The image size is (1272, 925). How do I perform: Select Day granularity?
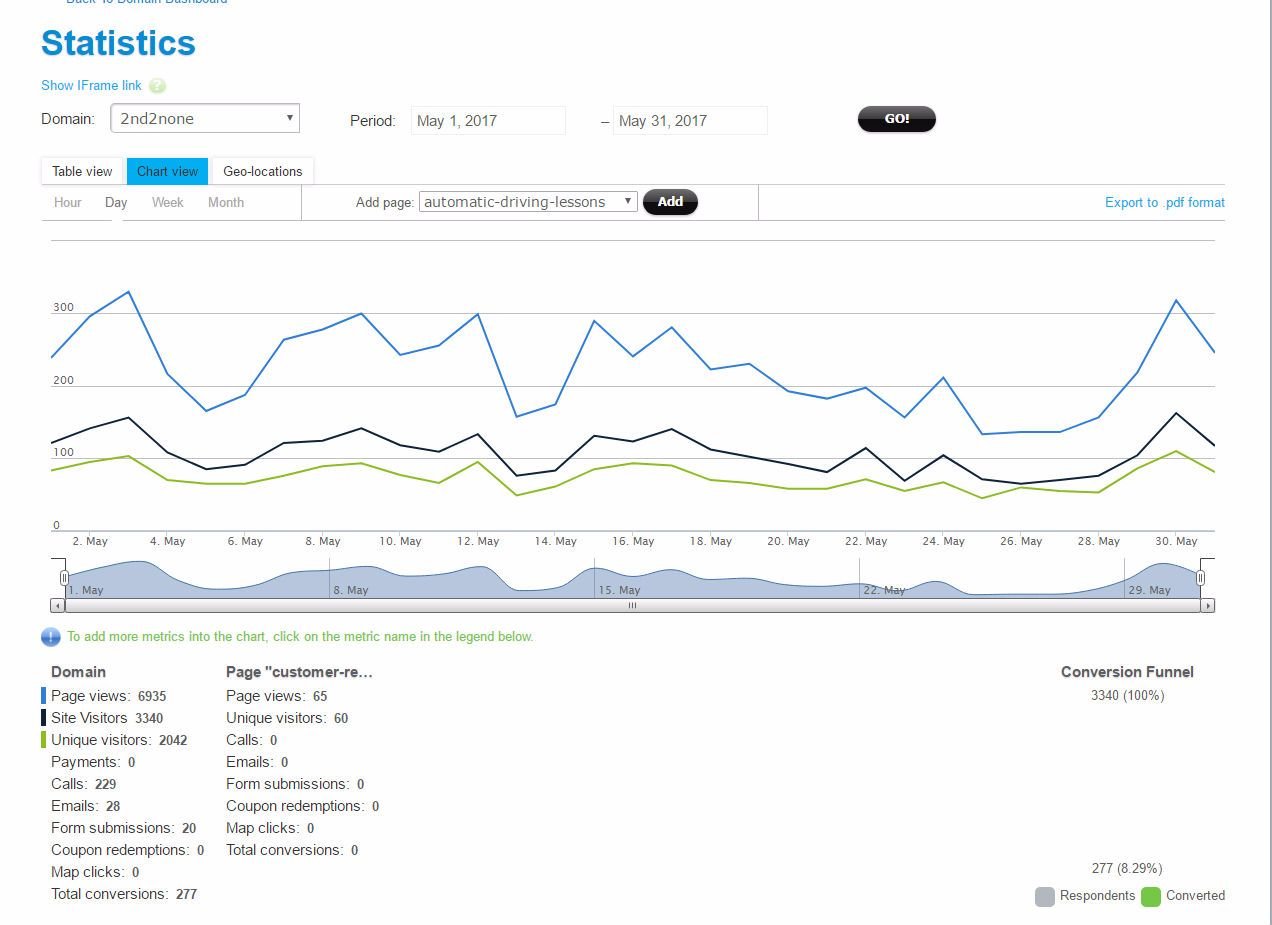click(116, 202)
